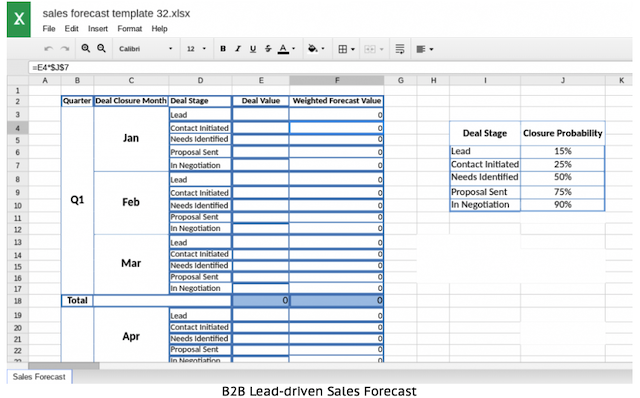Open the Calibri font family dropdown
The height and width of the screenshot is (398, 640).
(145, 49)
